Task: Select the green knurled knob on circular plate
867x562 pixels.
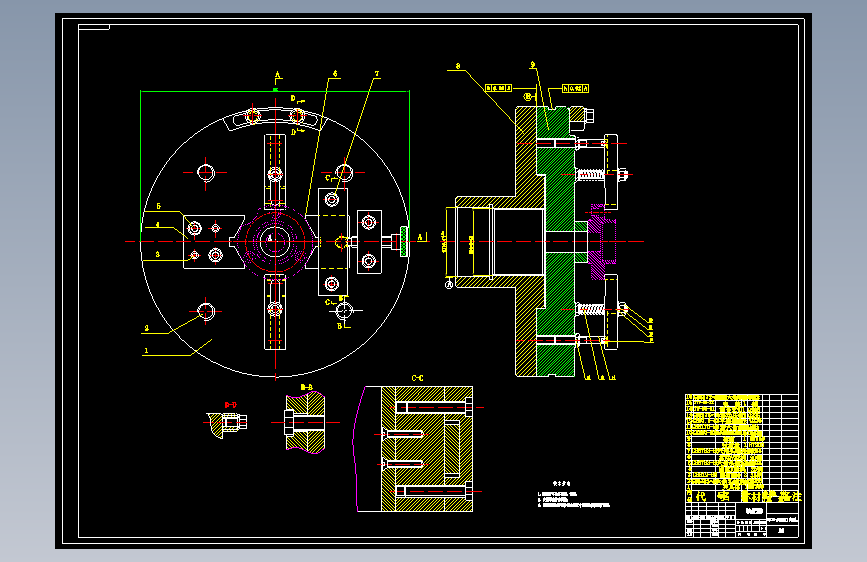Action: point(404,242)
